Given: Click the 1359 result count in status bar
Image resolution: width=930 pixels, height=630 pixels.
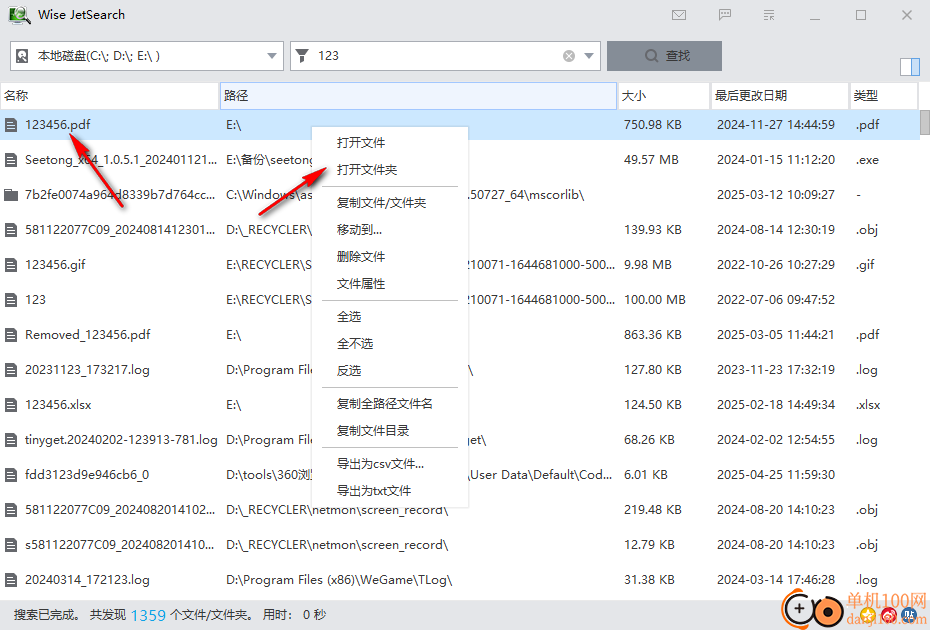Looking at the screenshot, I should point(148,615).
